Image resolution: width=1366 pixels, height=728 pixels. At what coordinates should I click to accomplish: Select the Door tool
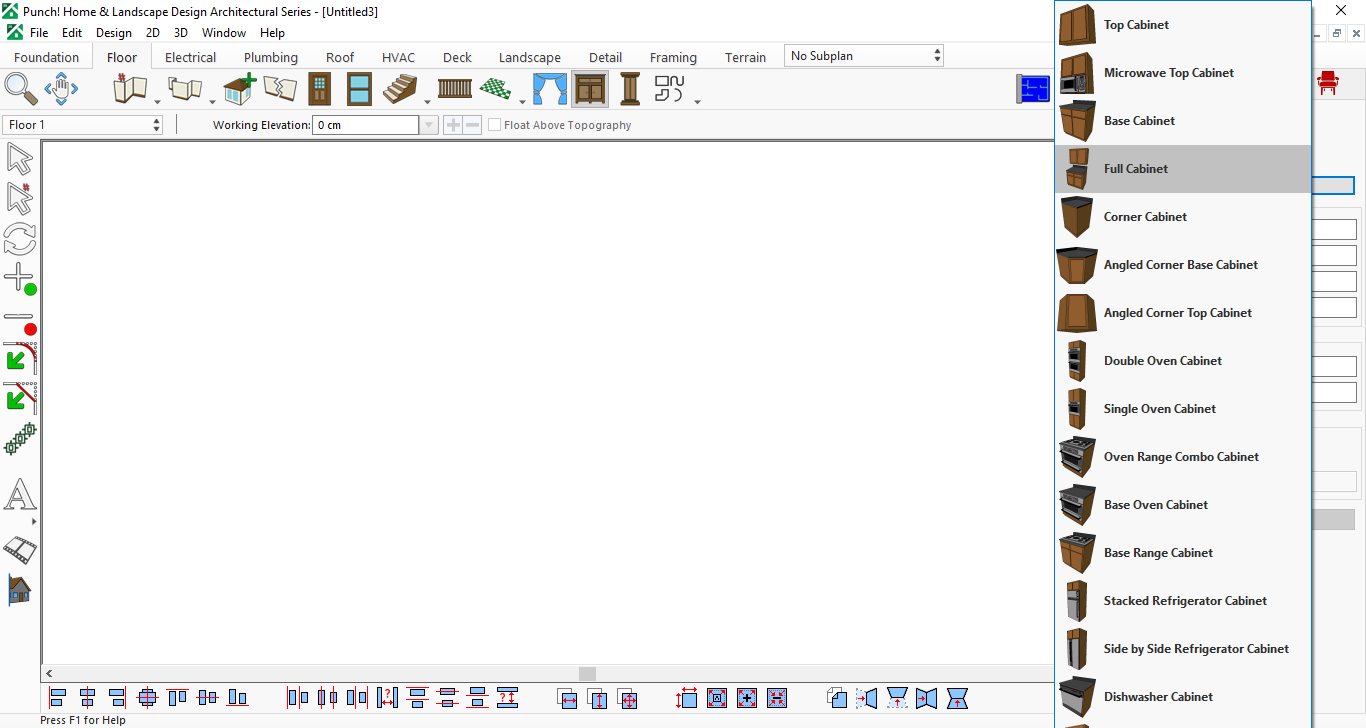coord(319,89)
